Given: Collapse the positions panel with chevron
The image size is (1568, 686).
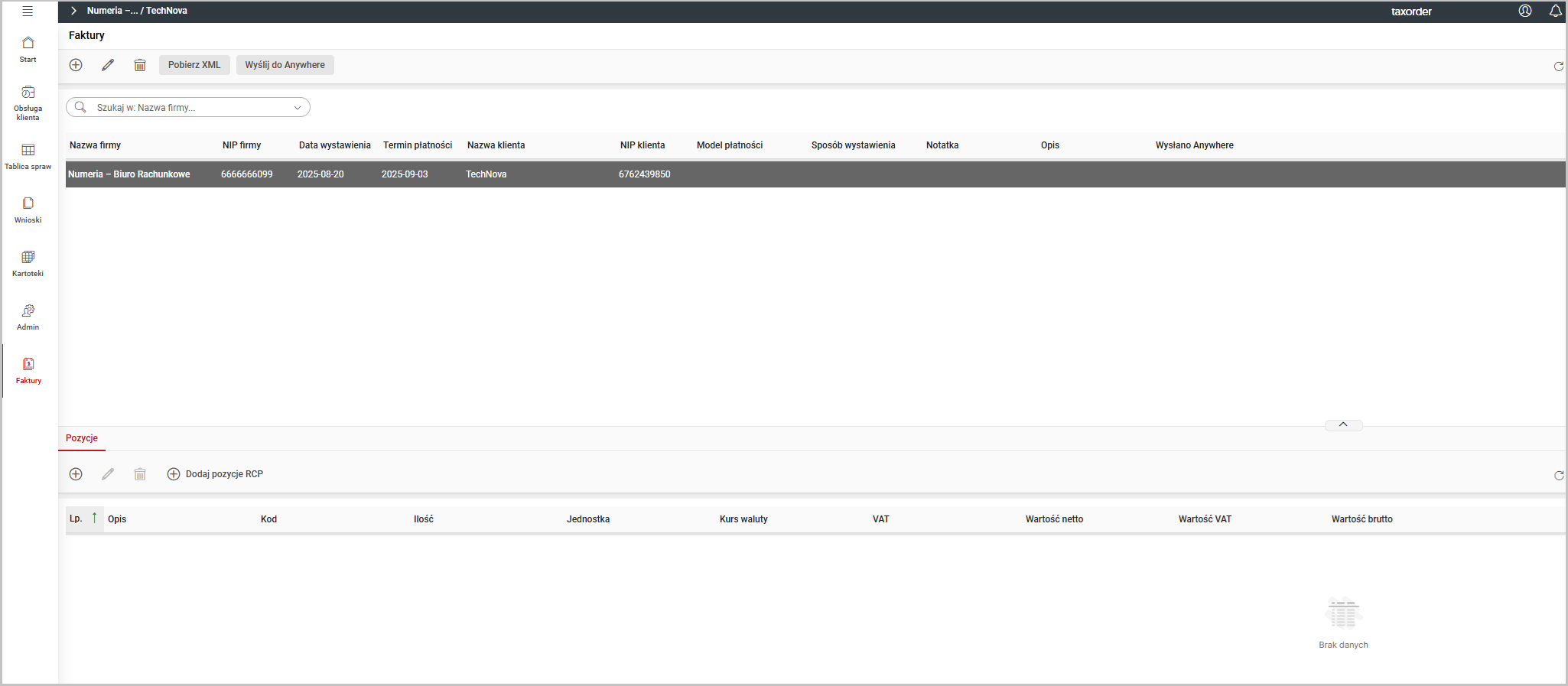Looking at the screenshot, I should (1343, 424).
